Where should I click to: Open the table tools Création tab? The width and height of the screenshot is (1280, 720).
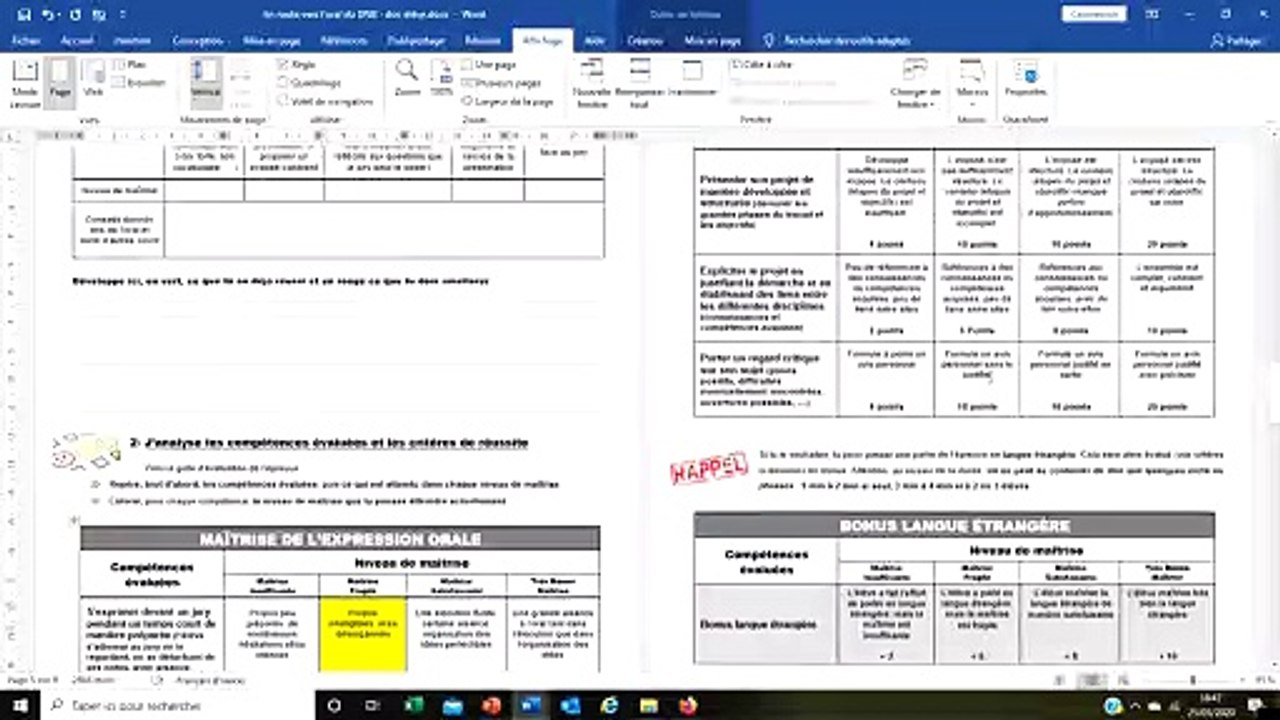[644, 41]
